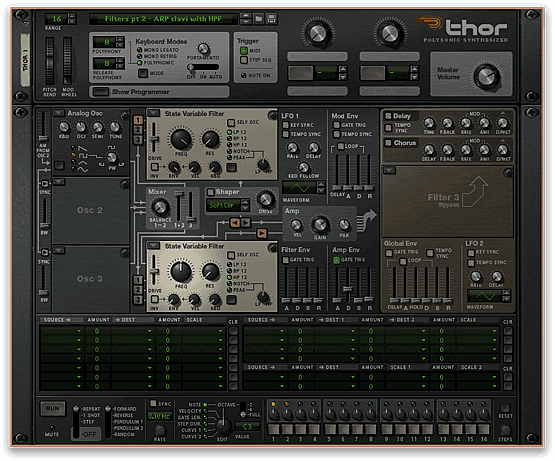Toggle Mod Env LOOP
The image size is (555, 461).
click(x=341, y=146)
